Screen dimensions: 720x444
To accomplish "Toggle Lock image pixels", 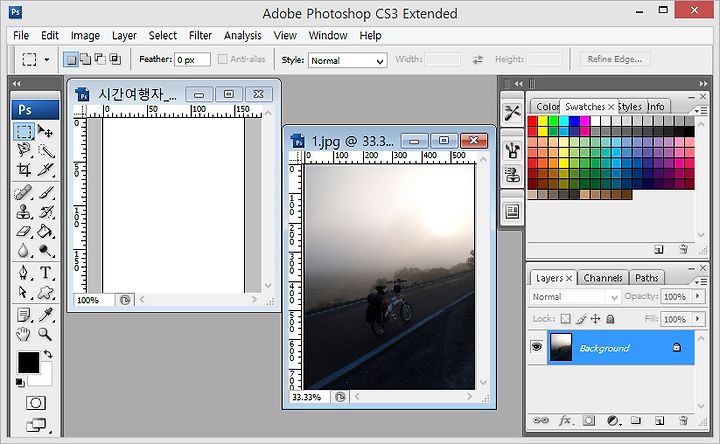I will pyautogui.click(x=581, y=319).
